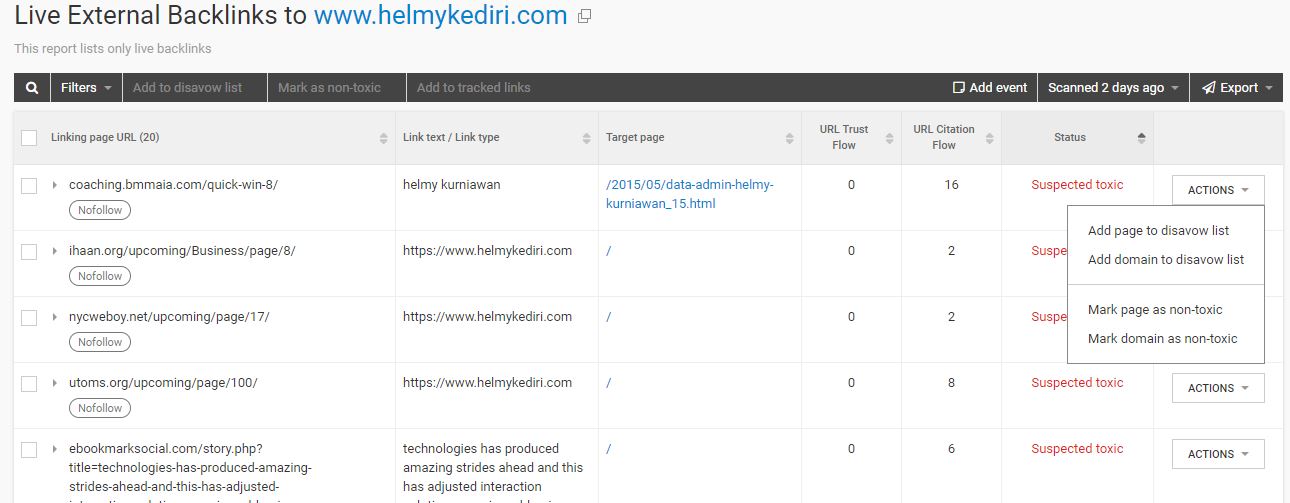This screenshot has height=503, width=1290.
Task: Open target page link in ebookmarksocial.com row
Action: [608, 449]
